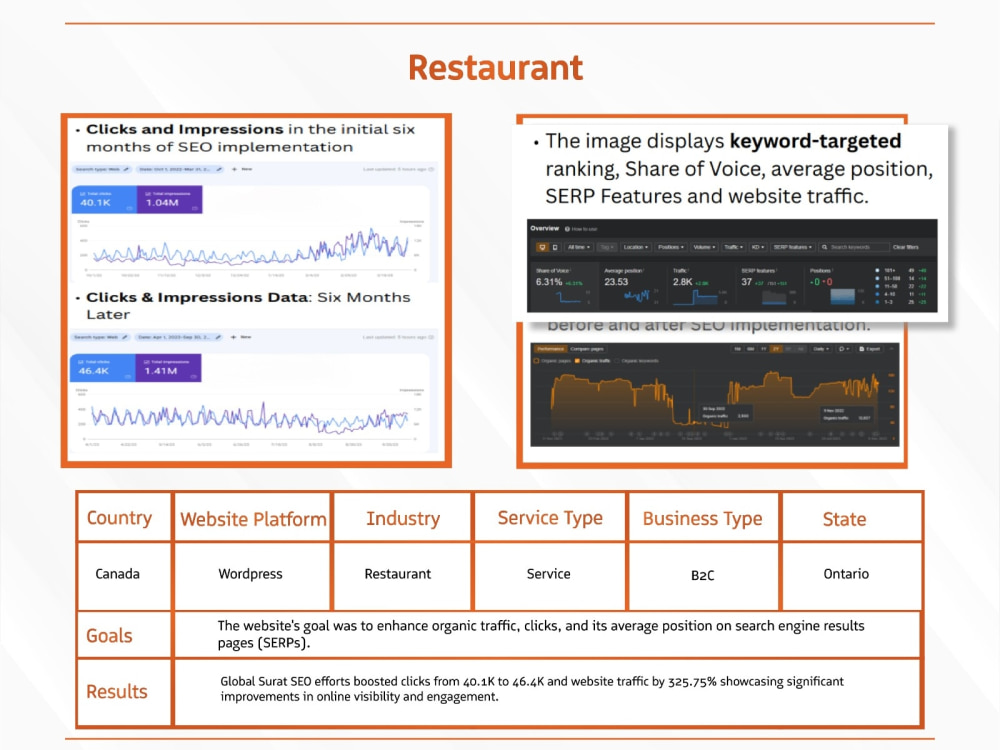Click the How to use help icon
This screenshot has width=1000, height=750.
567,229
